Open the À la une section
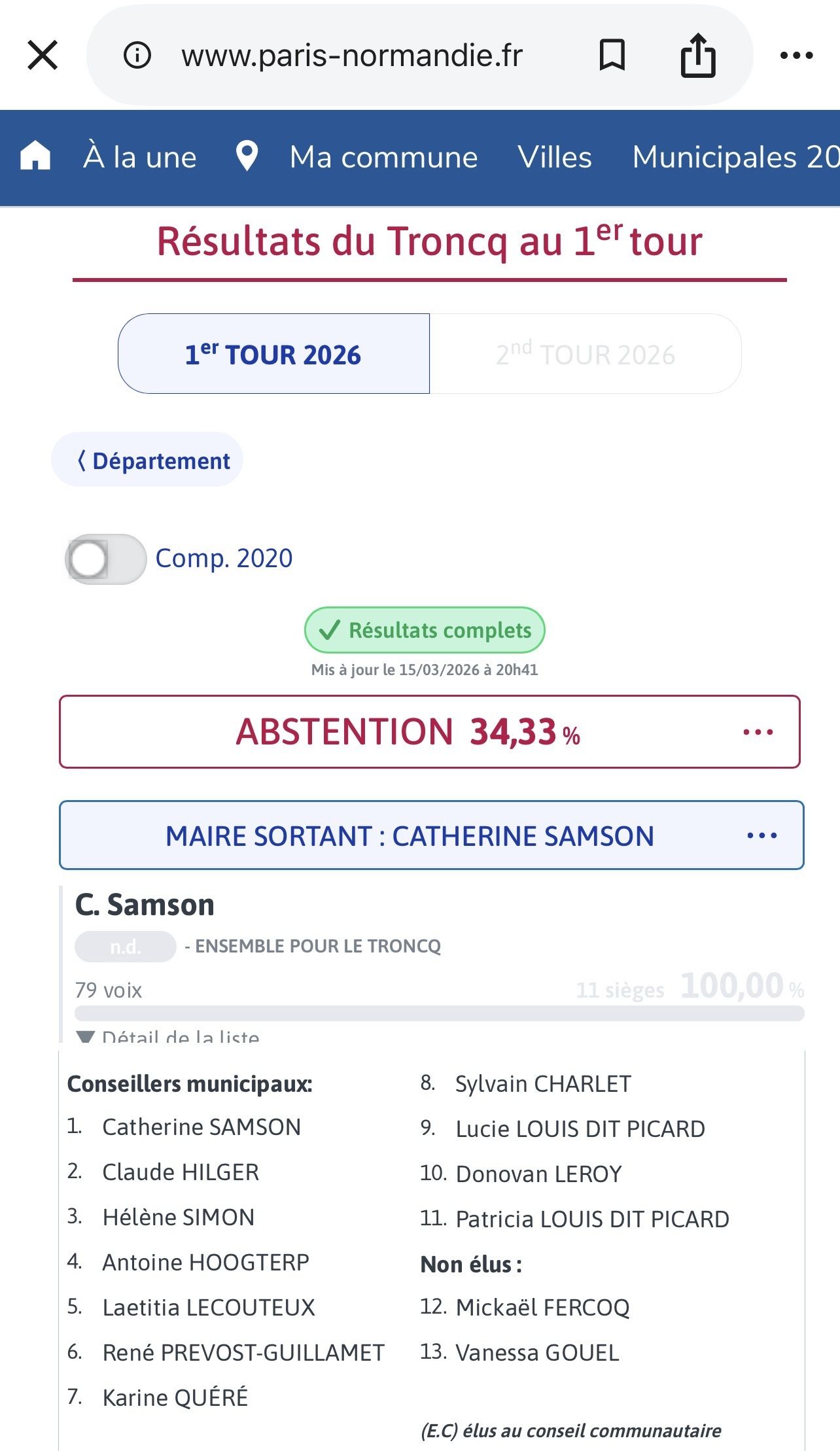 point(140,157)
